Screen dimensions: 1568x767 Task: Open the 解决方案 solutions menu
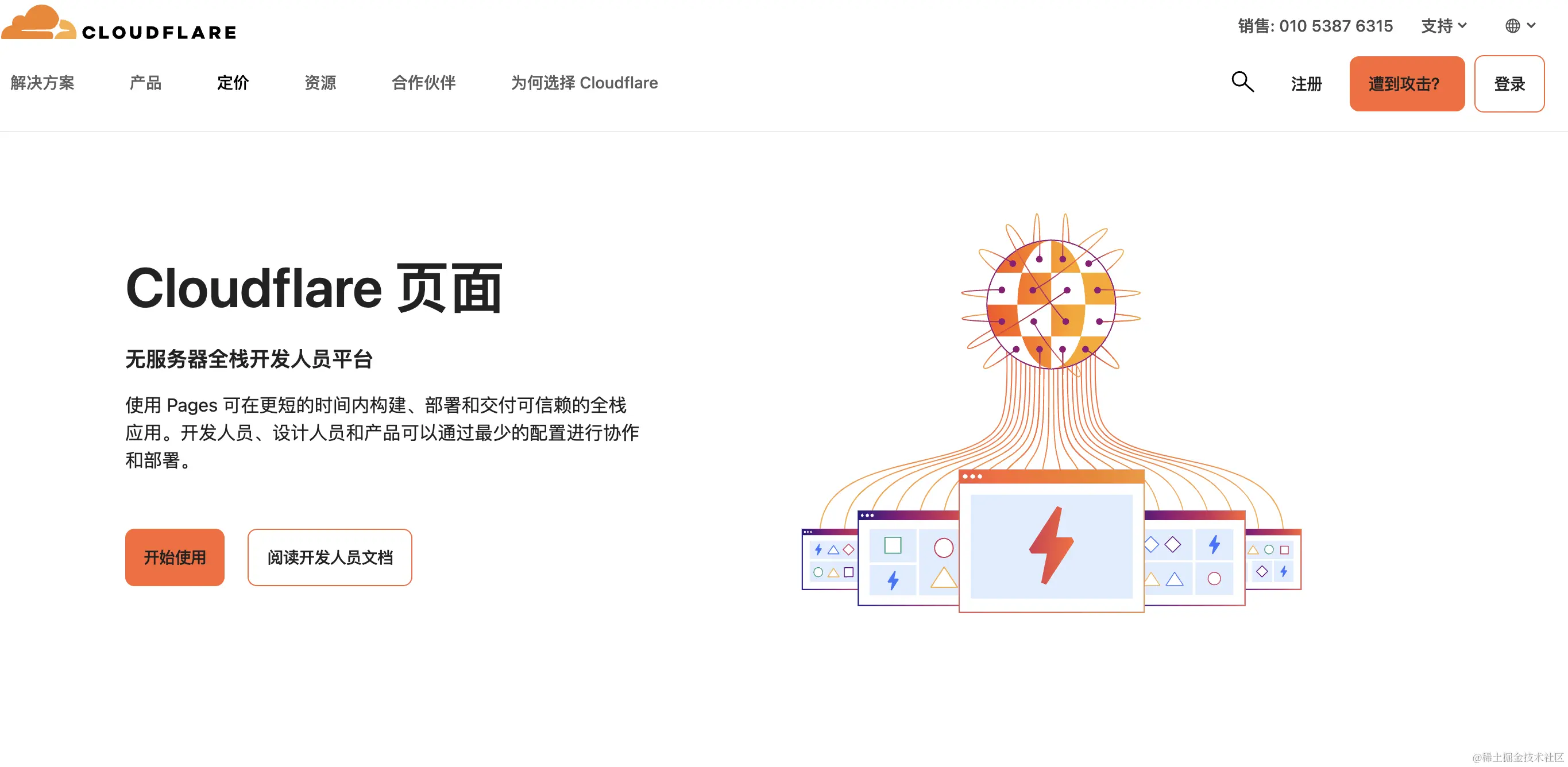pyautogui.click(x=43, y=83)
